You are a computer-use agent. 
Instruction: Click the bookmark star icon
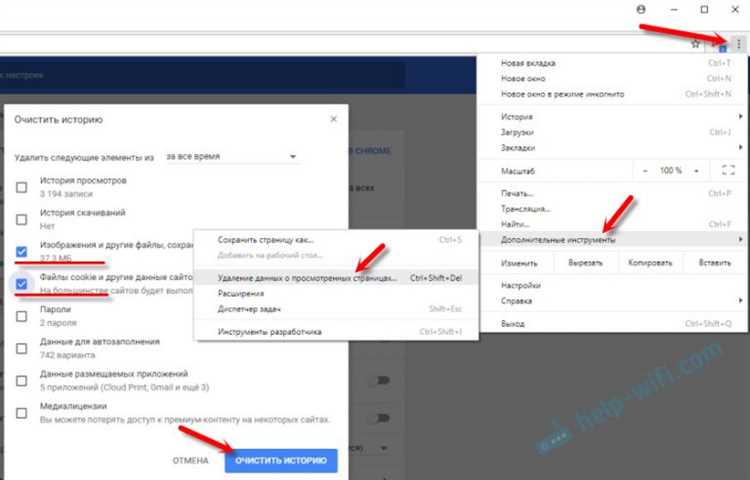tap(695, 44)
